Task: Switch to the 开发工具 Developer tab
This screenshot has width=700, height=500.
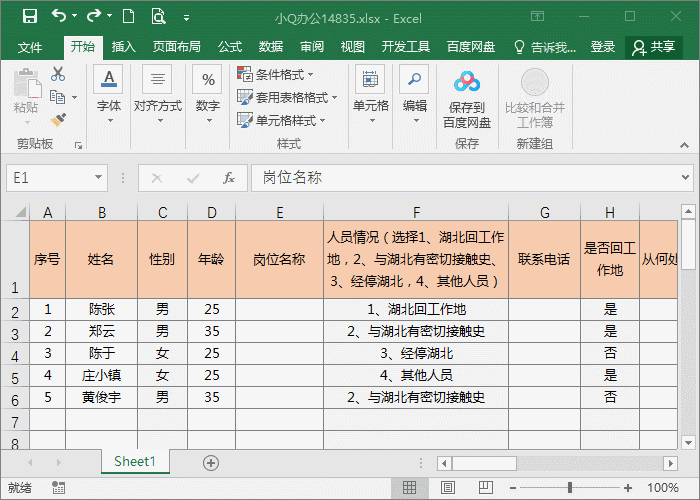Action: [x=405, y=47]
